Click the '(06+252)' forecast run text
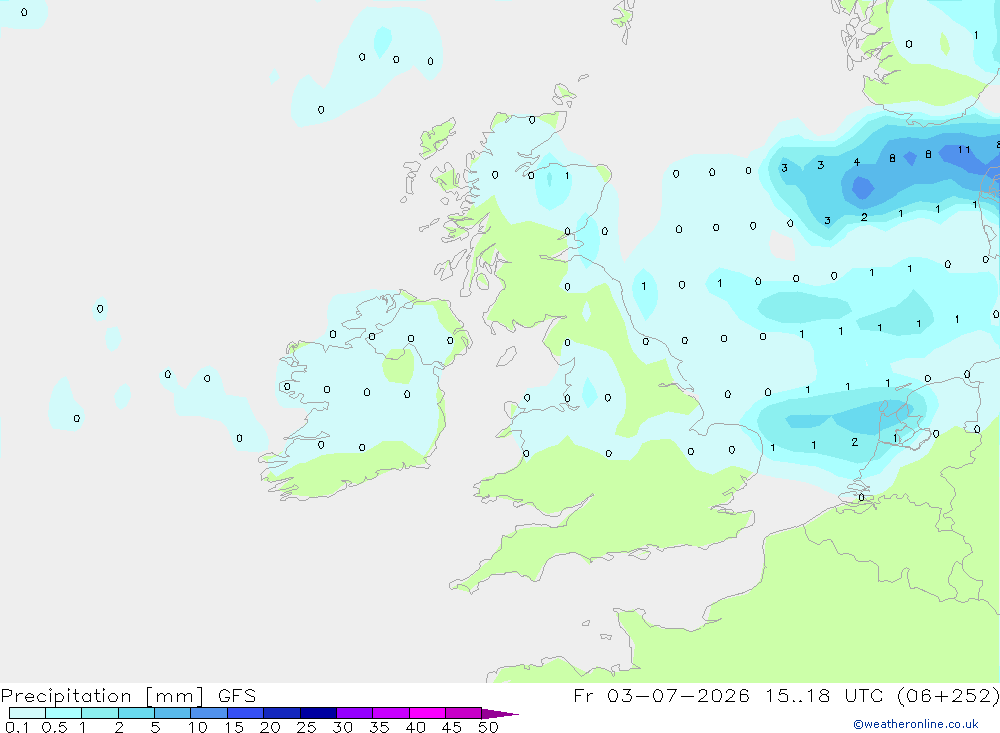Viewport: 1000px width, 733px height. (948, 695)
